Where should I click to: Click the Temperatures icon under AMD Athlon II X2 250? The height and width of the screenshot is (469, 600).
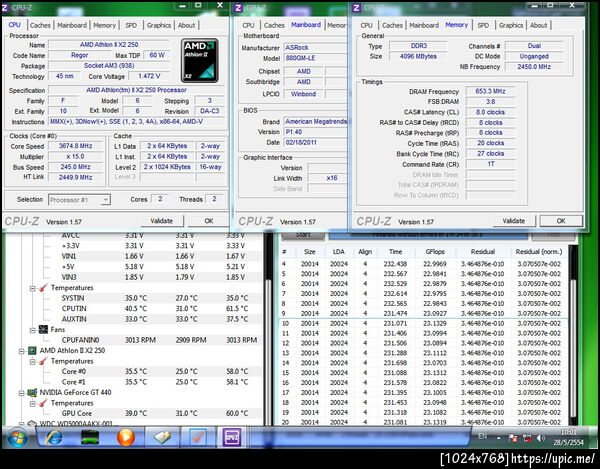click(44, 361)
